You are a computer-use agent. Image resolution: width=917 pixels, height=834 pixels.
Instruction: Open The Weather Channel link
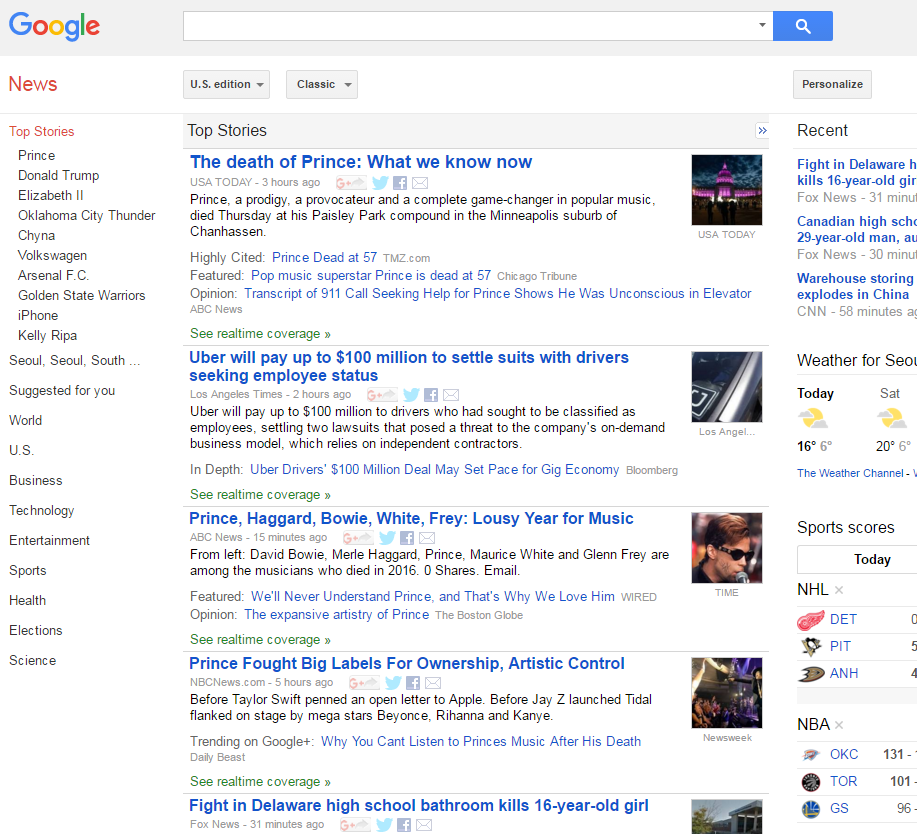850,473
